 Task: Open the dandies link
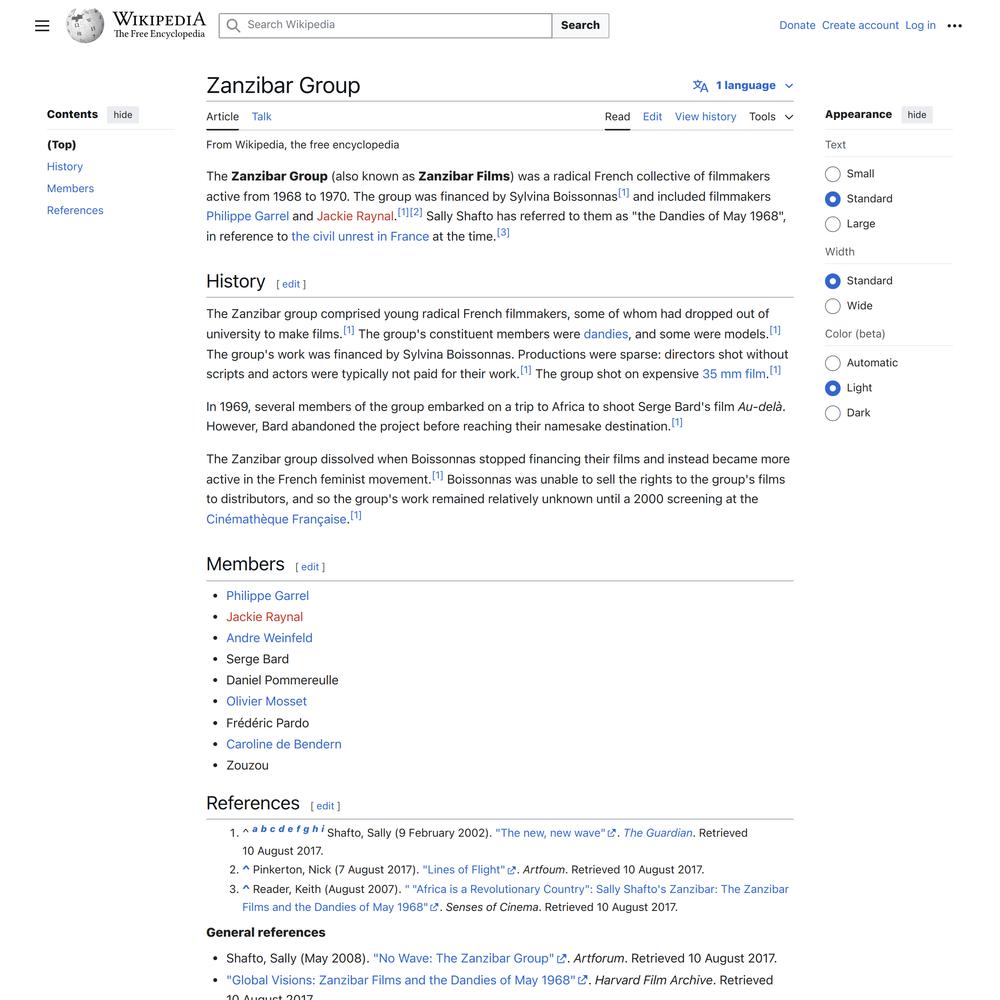[x=606, y=334]
